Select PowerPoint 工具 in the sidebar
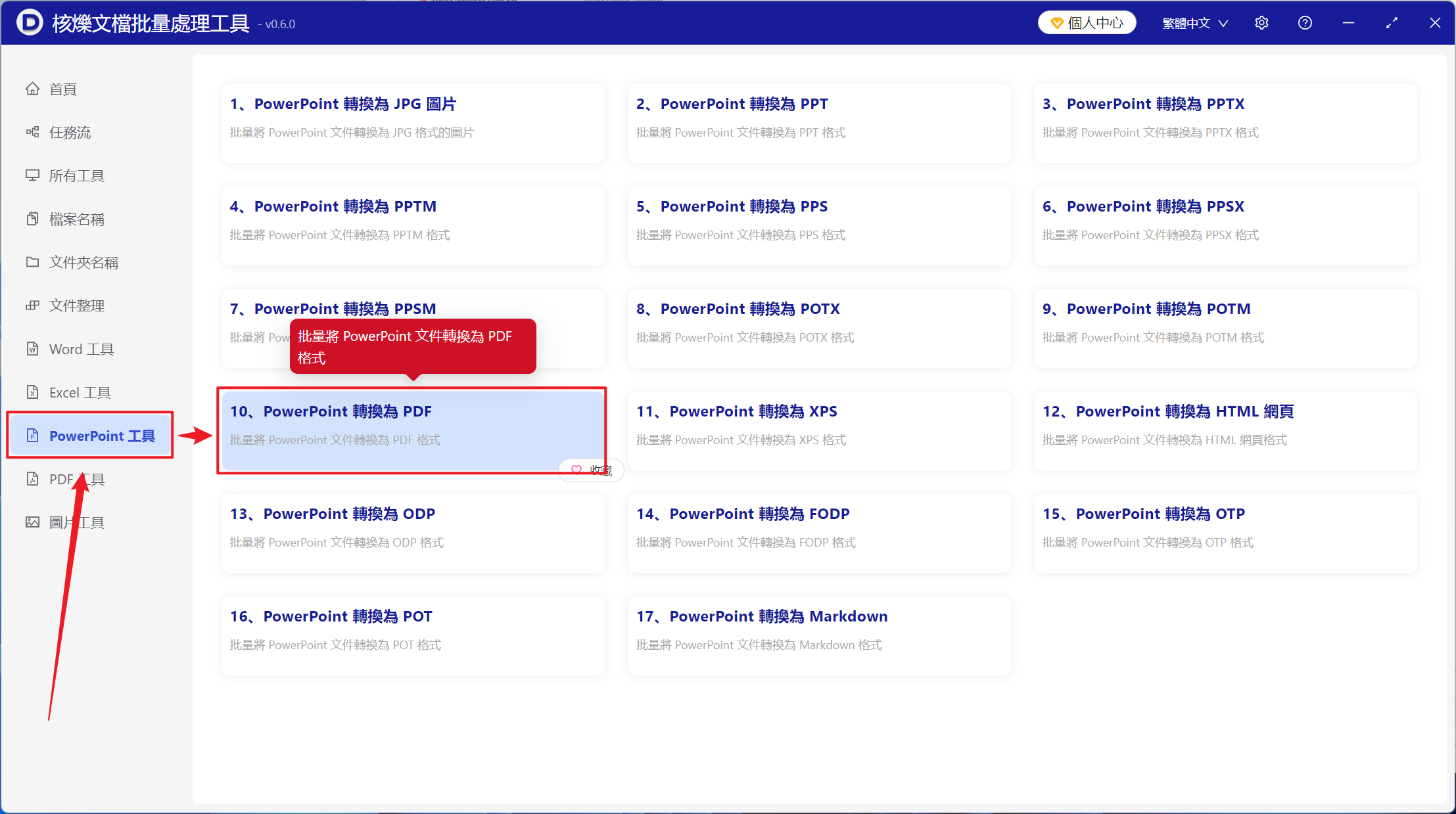The image size is (1456, 814). tap(90, 435)
